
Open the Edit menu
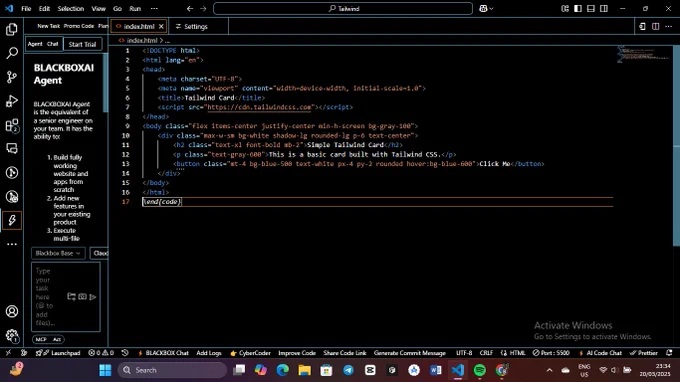44,9
